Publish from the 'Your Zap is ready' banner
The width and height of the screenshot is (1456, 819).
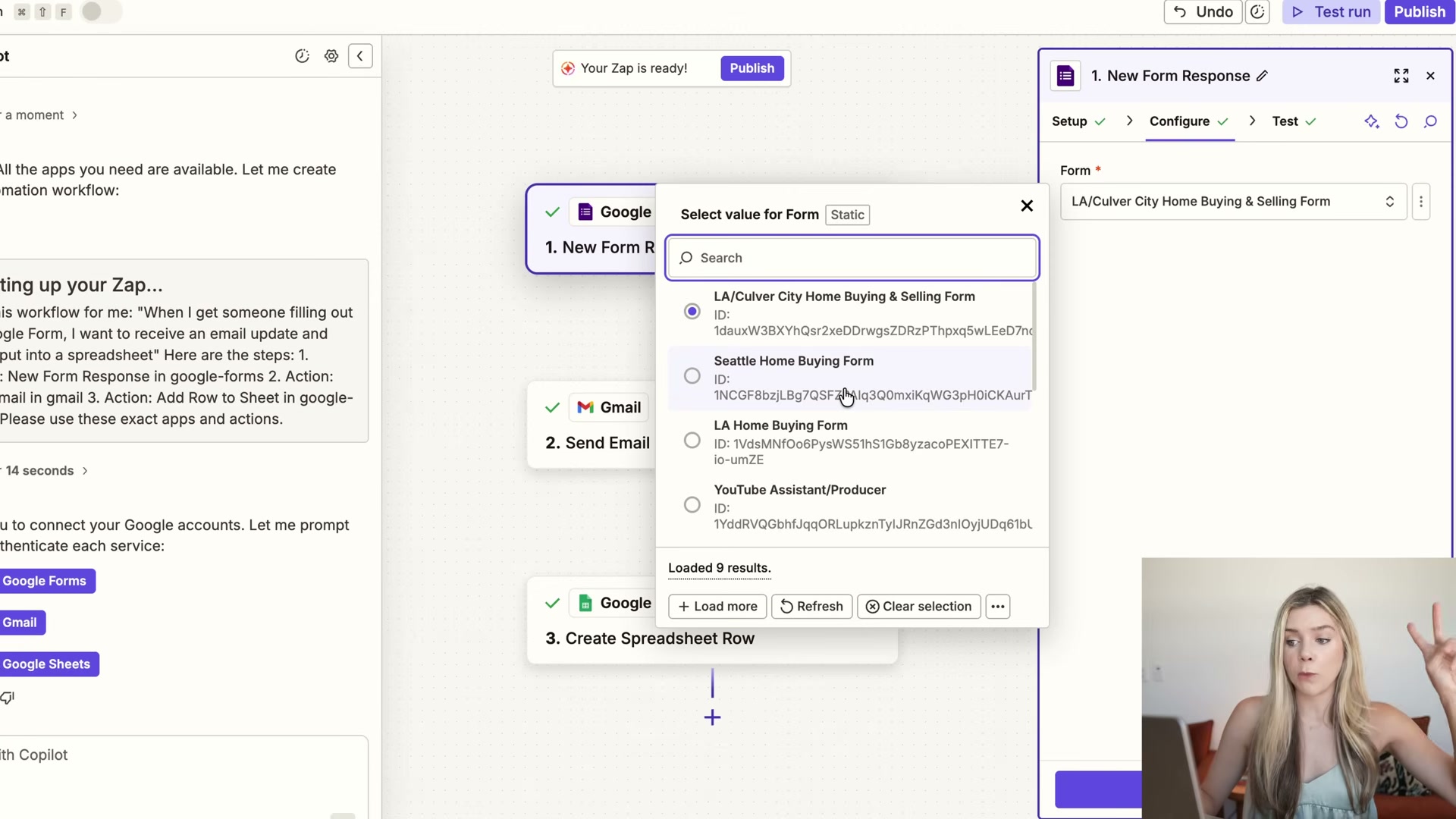point(752,68)
